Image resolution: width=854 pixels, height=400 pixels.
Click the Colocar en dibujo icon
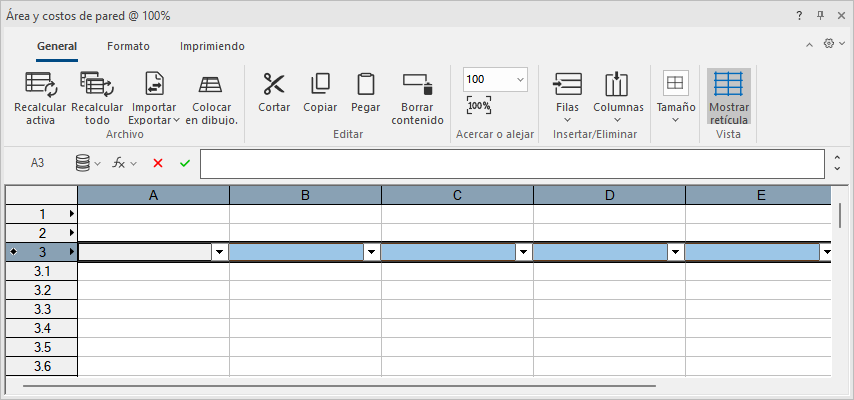pyautogui.click(x=210, y=85)
